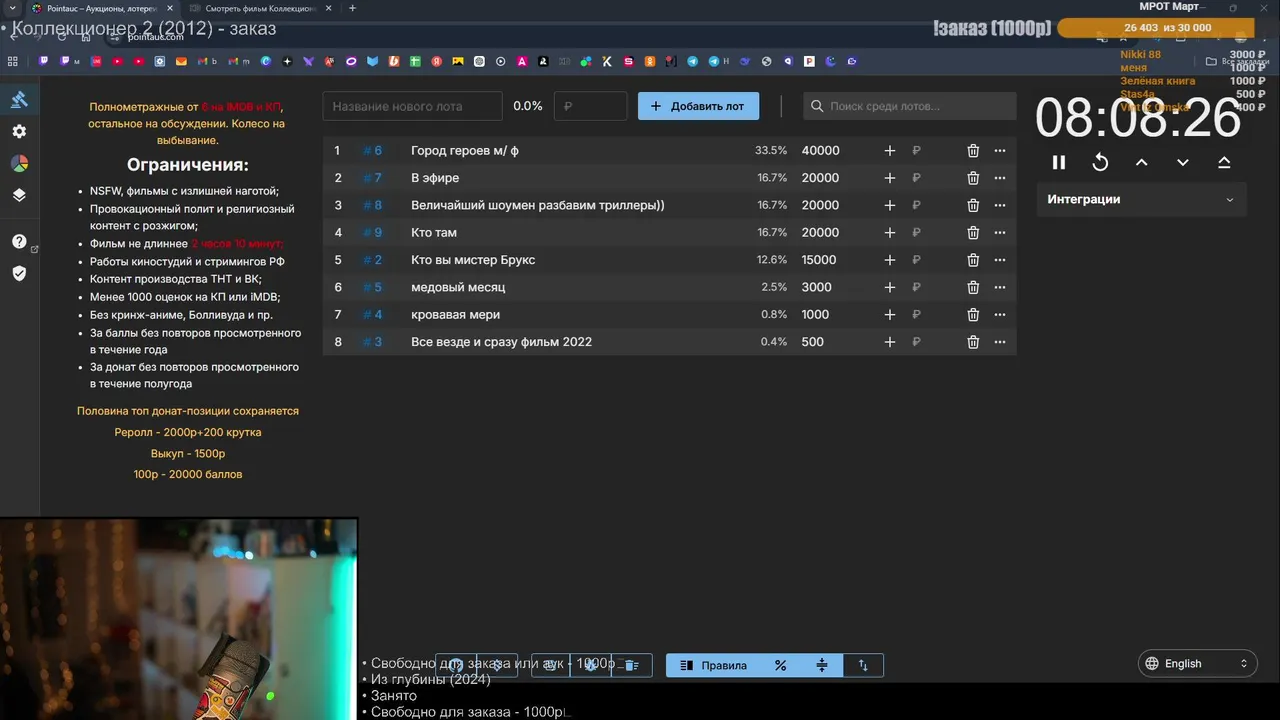This screenshot has width=1280, height=720.
Task: Reset the timer with circular arrow
Action: coord(1100,162)
